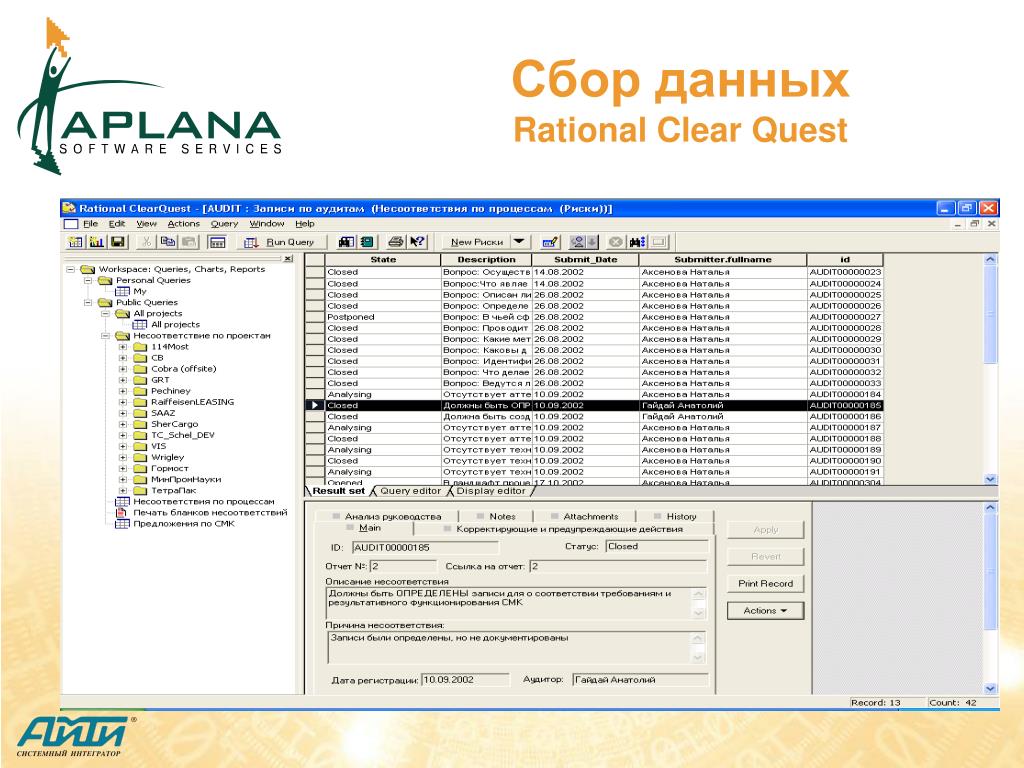
Task: Open Корректирующие и предупреждающие действия tab
Action: tap(564, 529)
